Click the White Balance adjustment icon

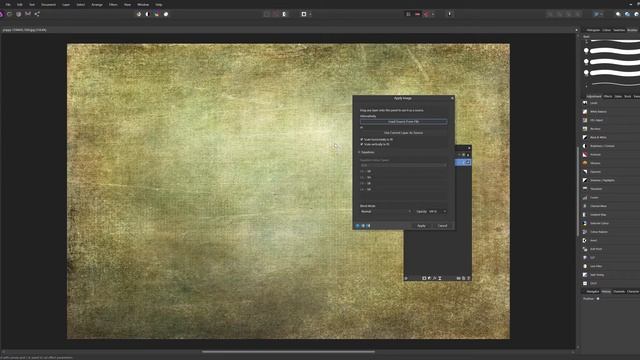pos(585,111)
